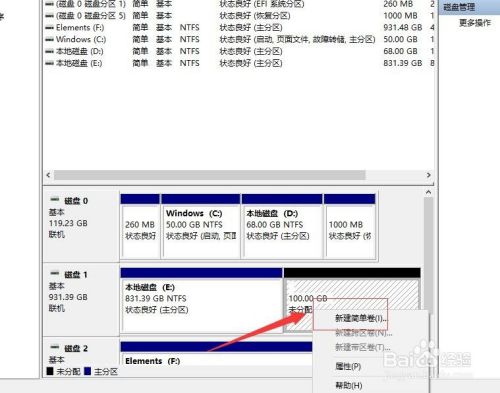
Task: Click the Windows (C:) volume row icon
Action: (x=49, y=40)
